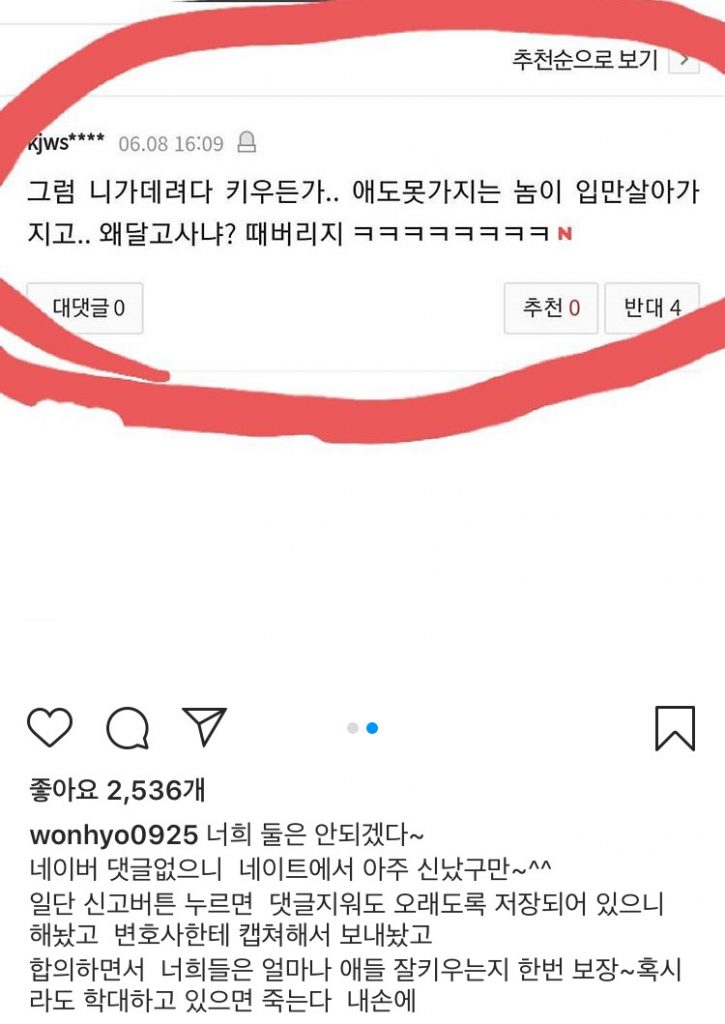
Task: Open comments with the speech bubble icon
Action: (128, 728)
